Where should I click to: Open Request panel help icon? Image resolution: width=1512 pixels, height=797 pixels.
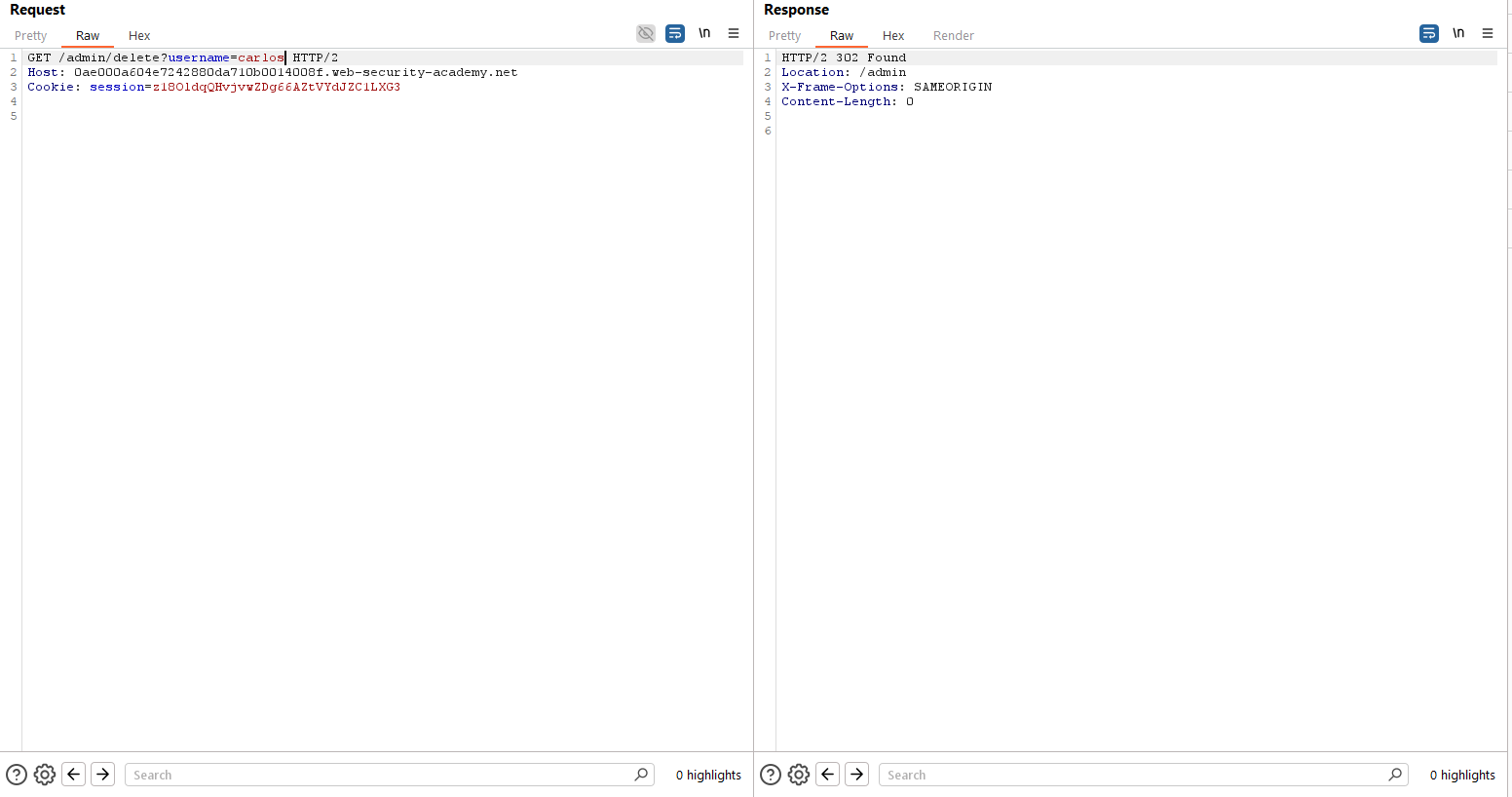[17, 775]
